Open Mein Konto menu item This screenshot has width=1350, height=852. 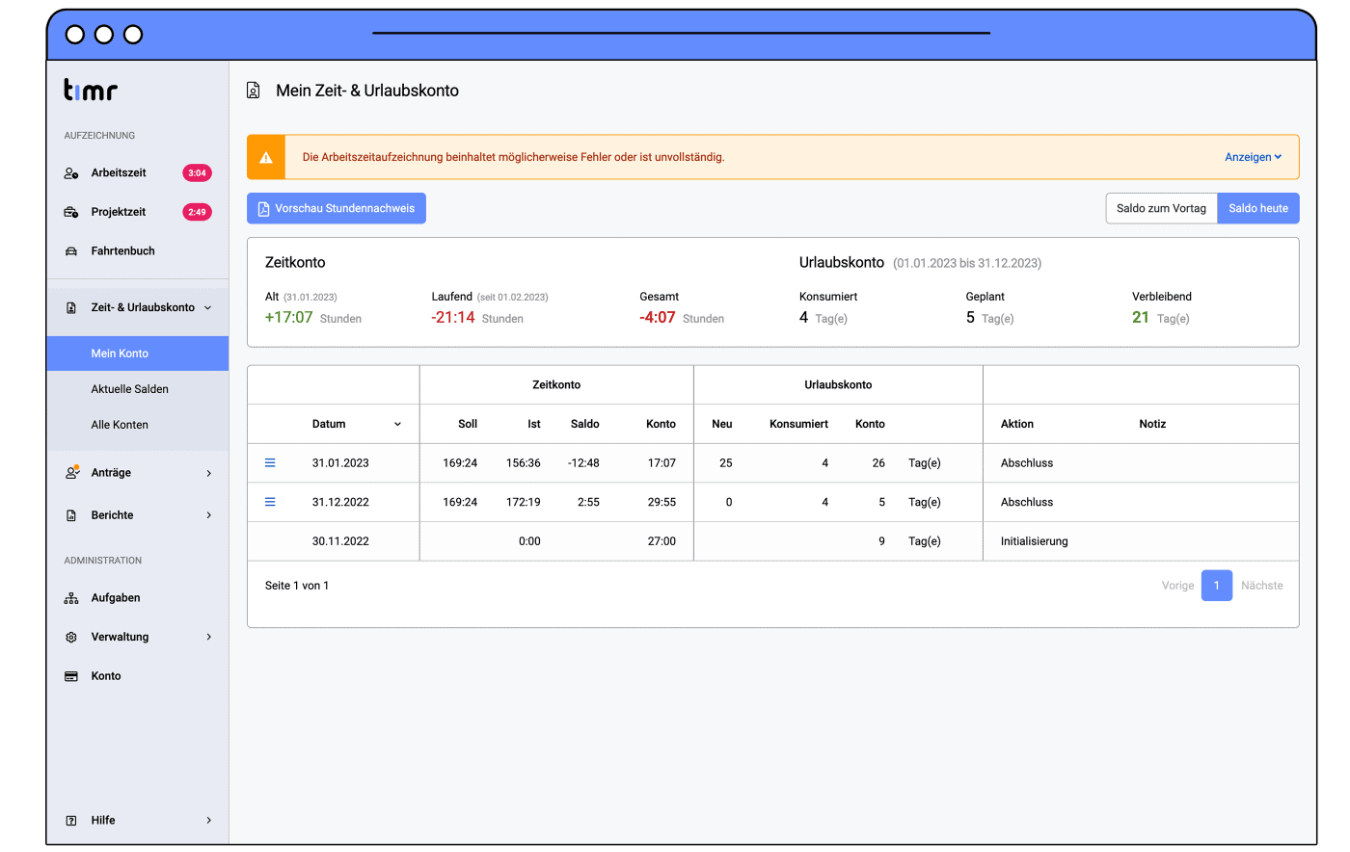tap(137, 354)
